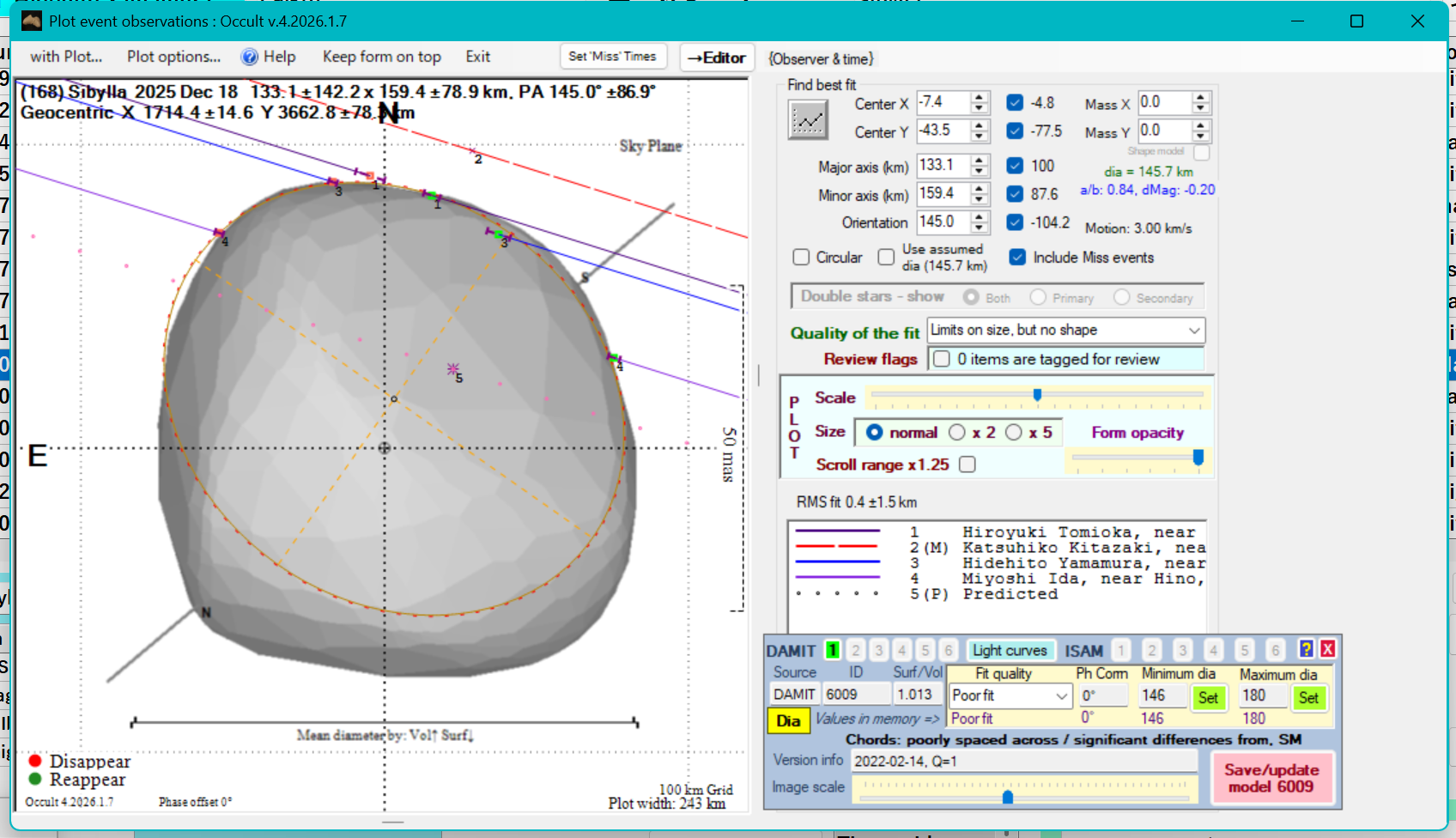Click the Editor button
This screenshot has width=1456, height=838.
pos(717,58)
